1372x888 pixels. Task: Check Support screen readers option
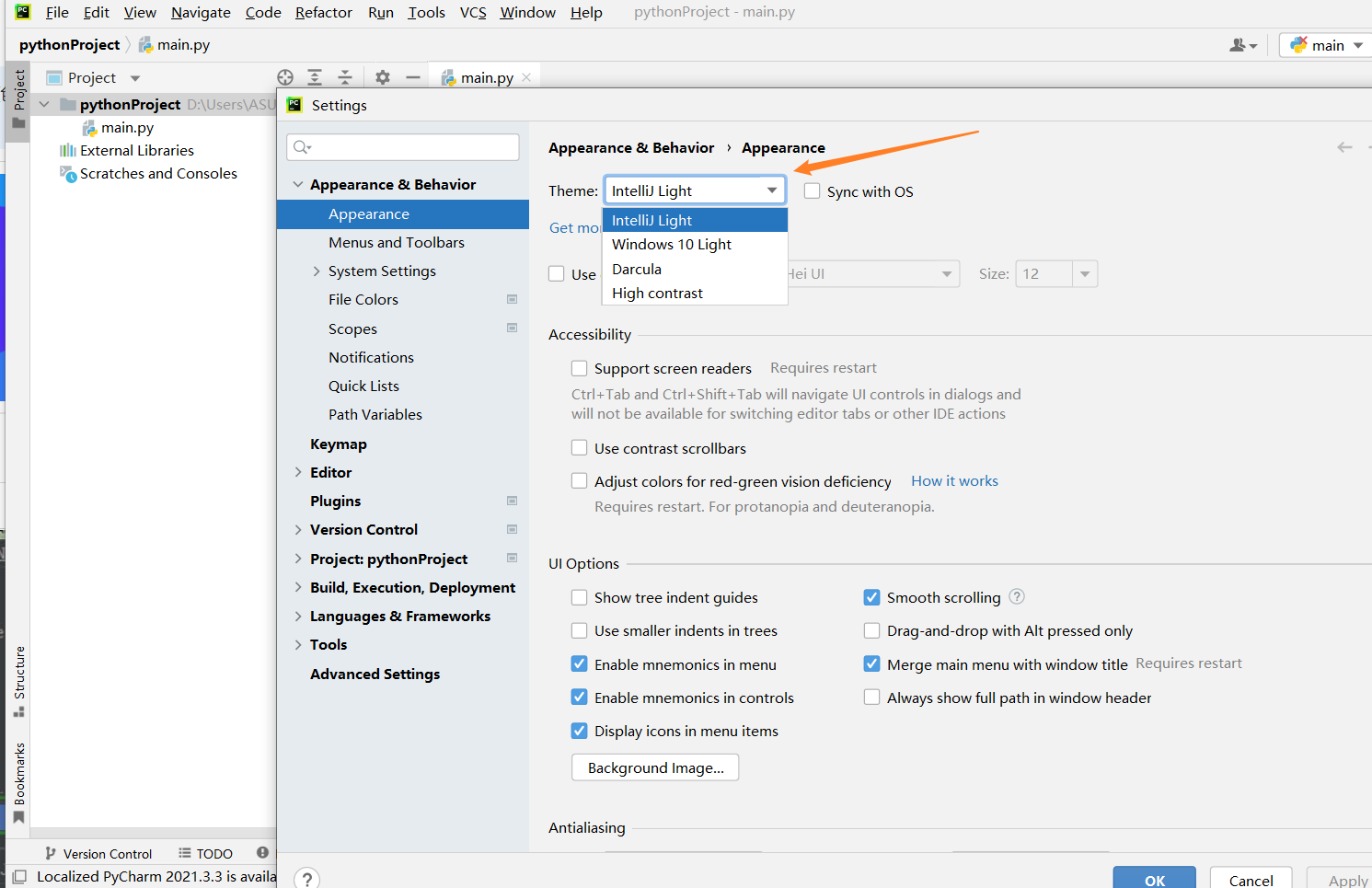(x=579, y=368)
